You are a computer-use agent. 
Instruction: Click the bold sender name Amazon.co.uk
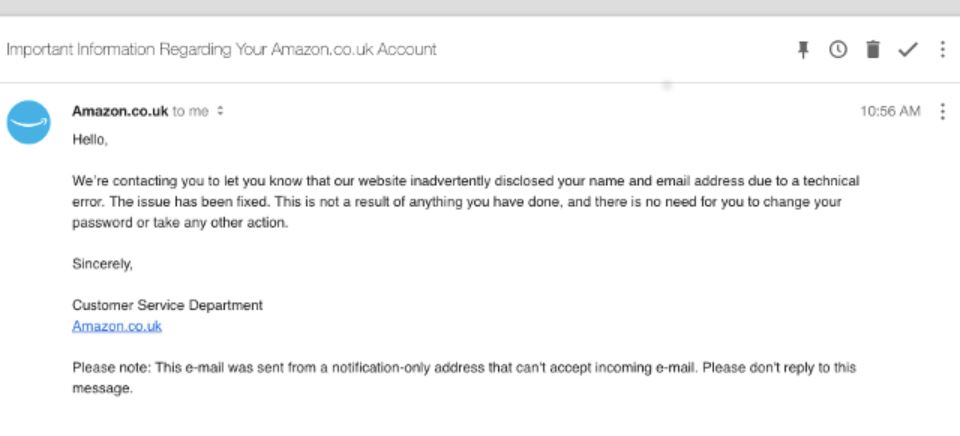[x=120, y=111]
